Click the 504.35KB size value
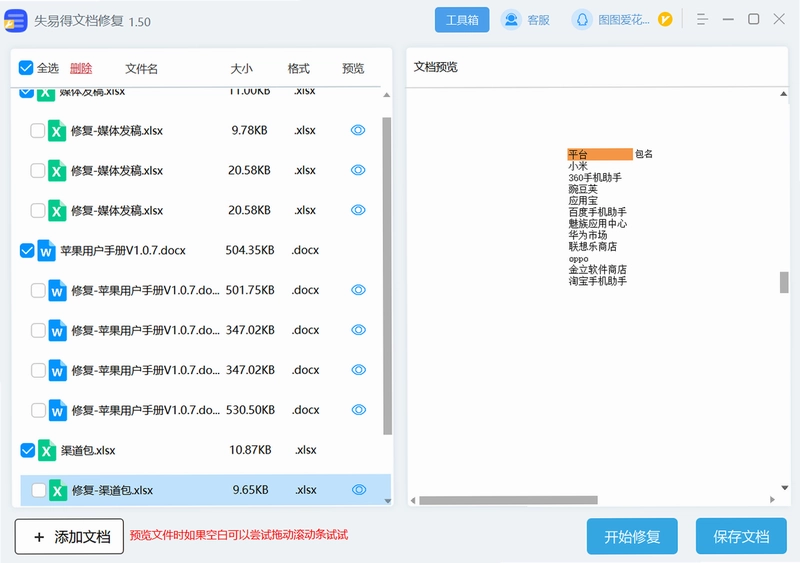This screenshot has height=563, width=800. coord(250,250)
